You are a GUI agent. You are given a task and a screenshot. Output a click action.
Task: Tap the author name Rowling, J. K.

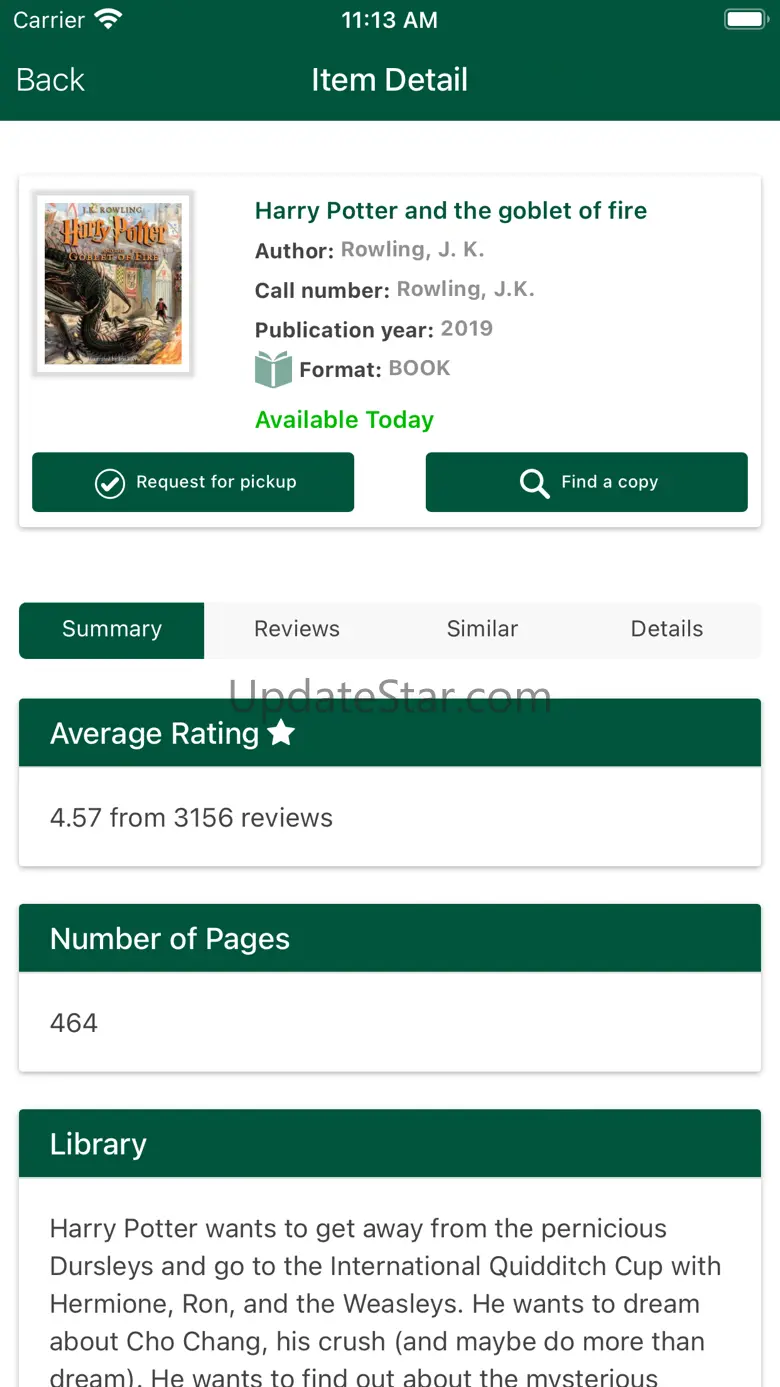click(412, 250)
